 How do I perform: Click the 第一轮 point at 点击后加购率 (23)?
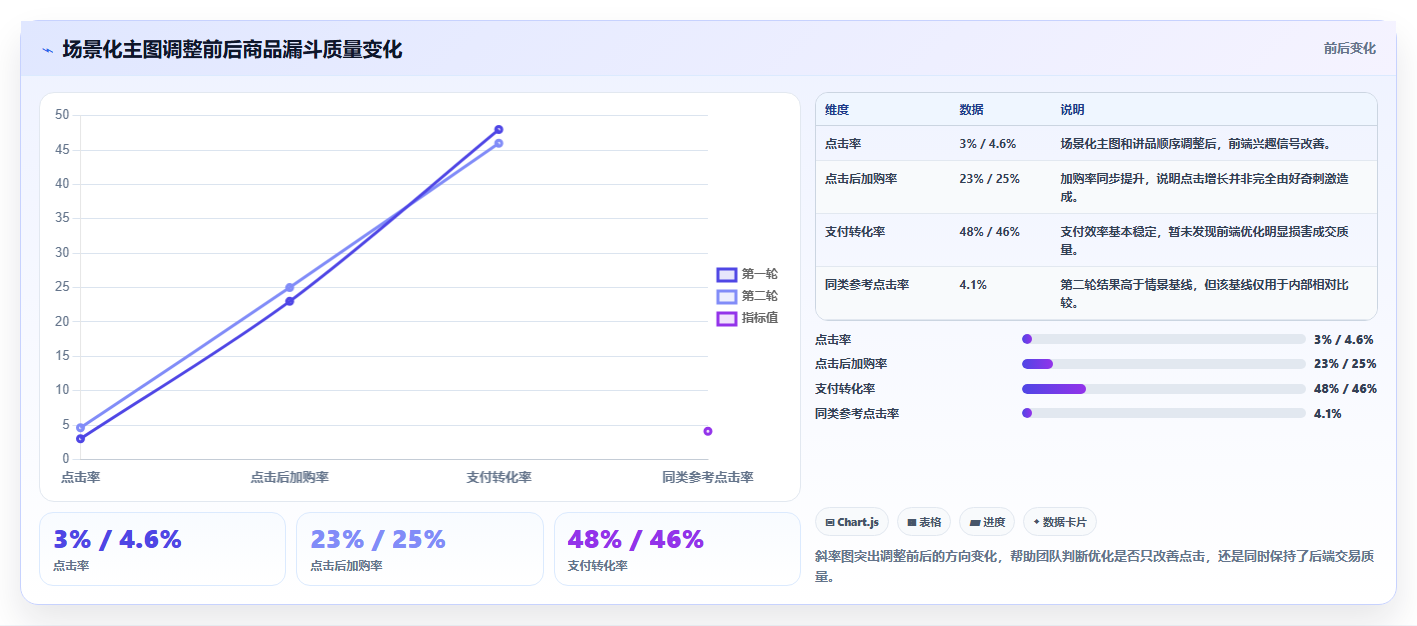[x=289, y=301]
